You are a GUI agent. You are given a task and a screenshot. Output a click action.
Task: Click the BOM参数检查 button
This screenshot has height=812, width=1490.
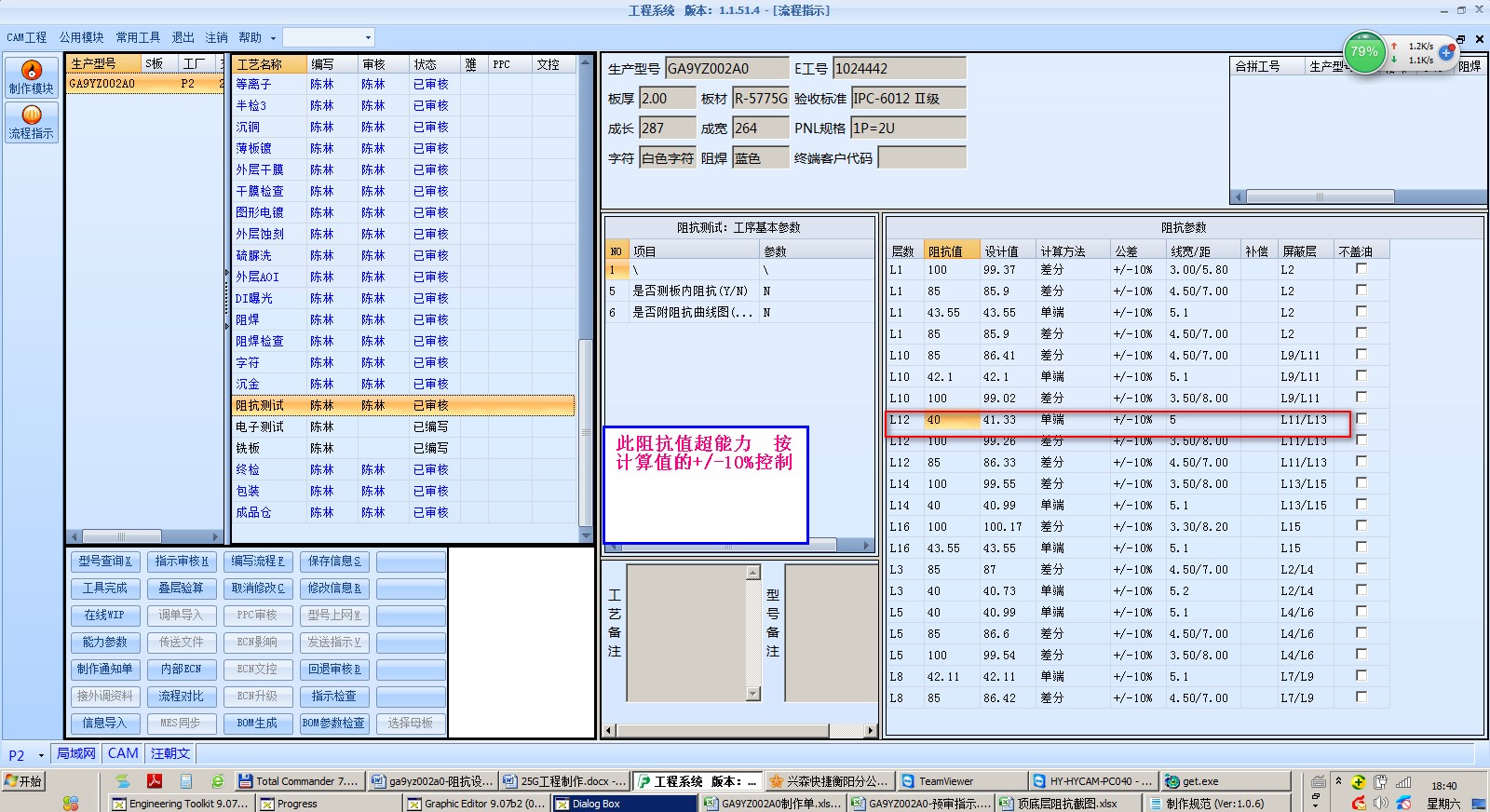pos(333,724)
